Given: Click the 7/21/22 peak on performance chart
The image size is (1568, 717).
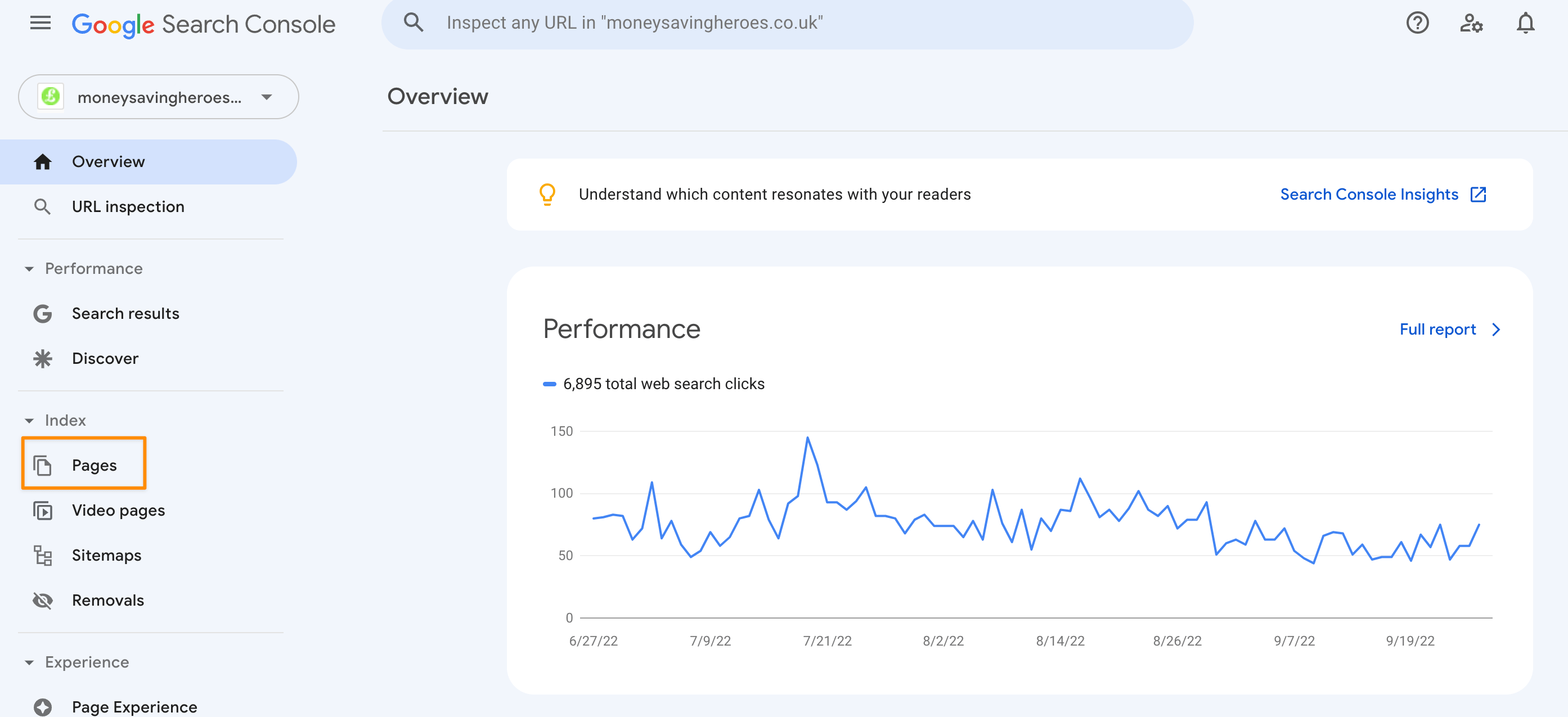Looking at the screenshot, I should pyautogui.click(x=807, y=437).
